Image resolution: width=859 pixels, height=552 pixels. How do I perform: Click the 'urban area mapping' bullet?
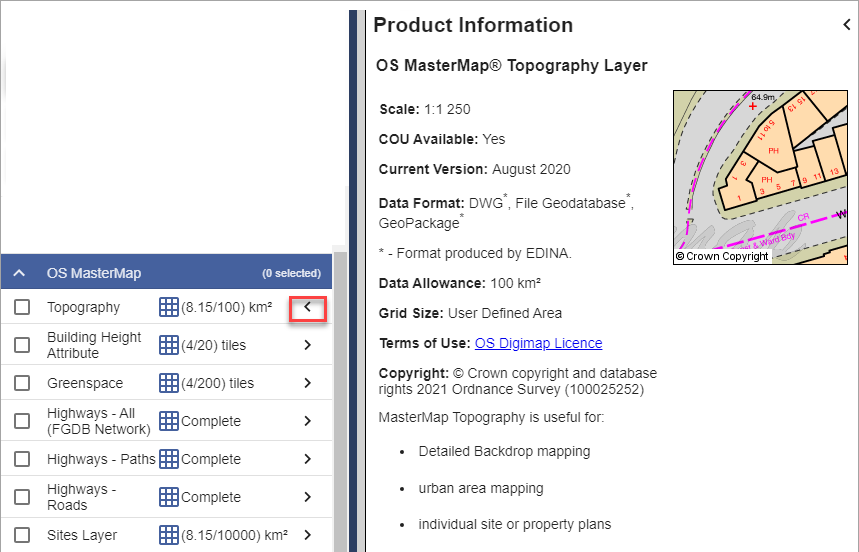481,488
